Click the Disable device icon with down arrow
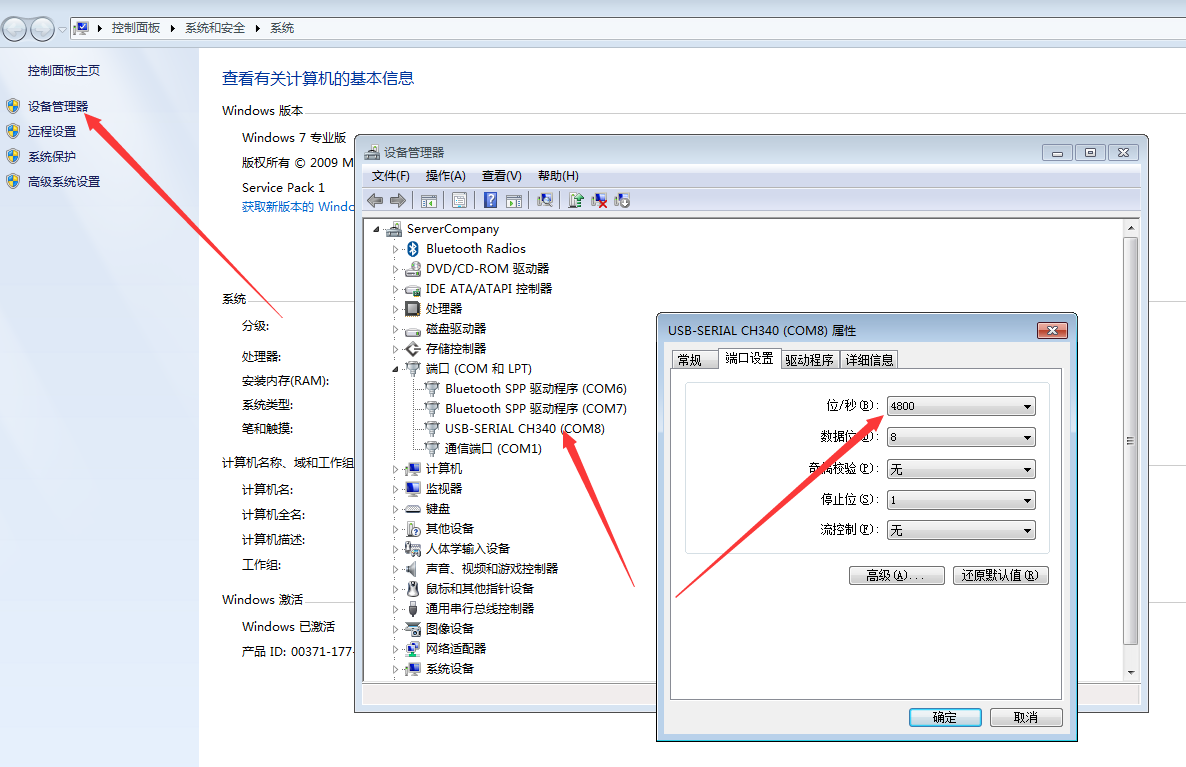Viewport: 1186px width, 767px height. (x=622, y=200)
